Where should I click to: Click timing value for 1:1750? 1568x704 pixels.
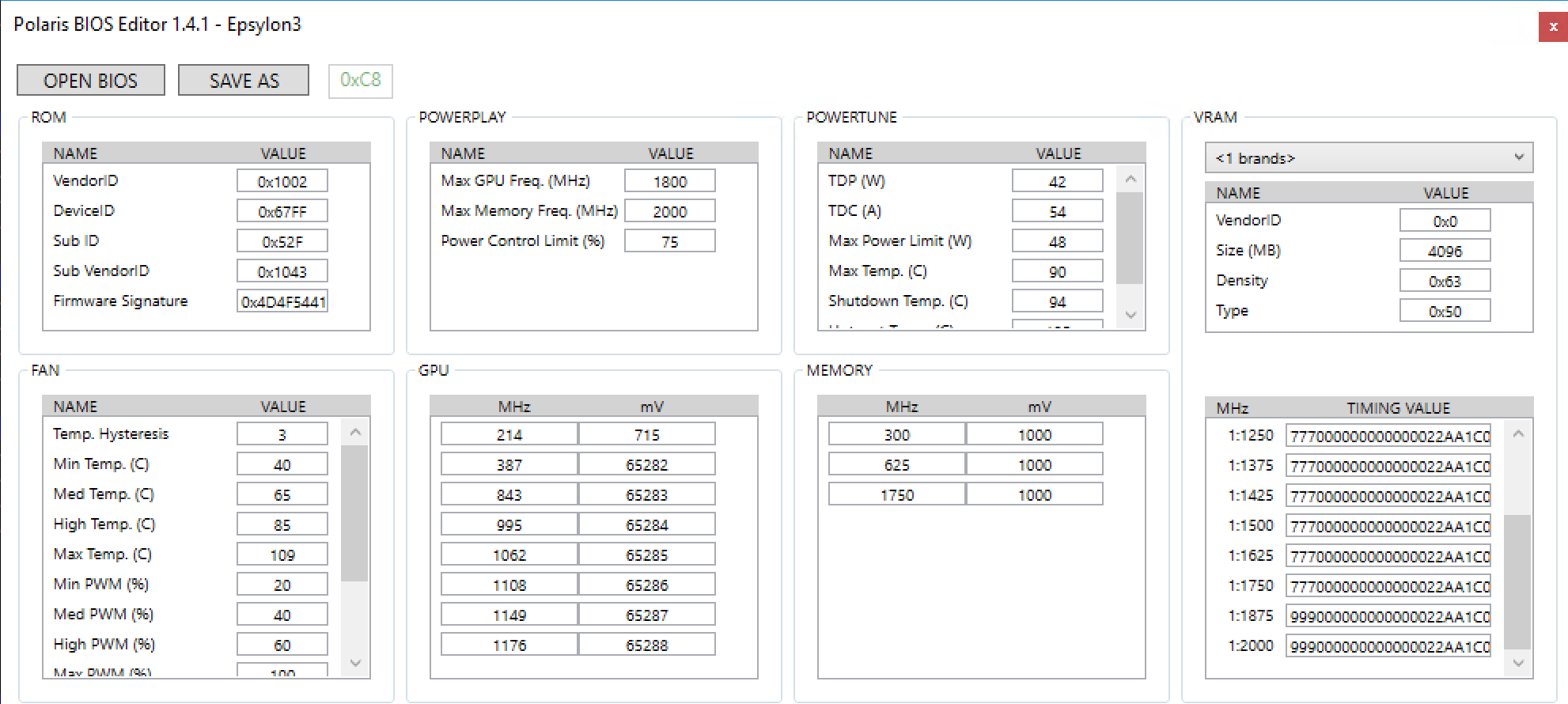[1388, 586]
